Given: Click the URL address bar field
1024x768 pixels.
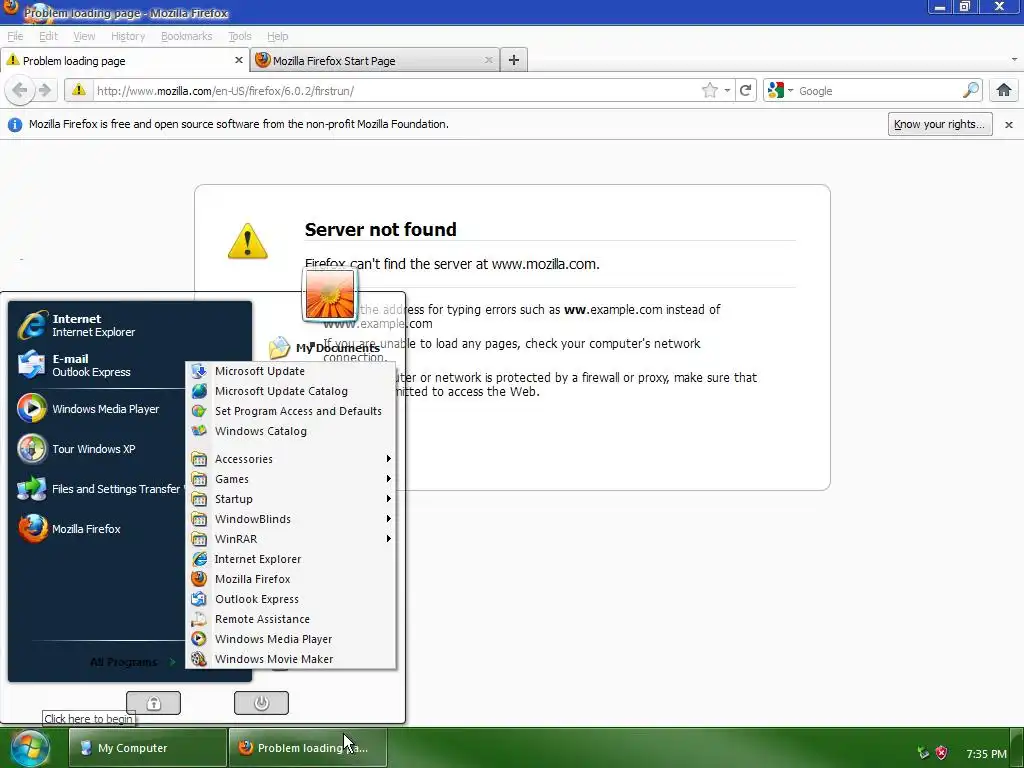Looking at the screenshot, I should (x=395, y=91).
